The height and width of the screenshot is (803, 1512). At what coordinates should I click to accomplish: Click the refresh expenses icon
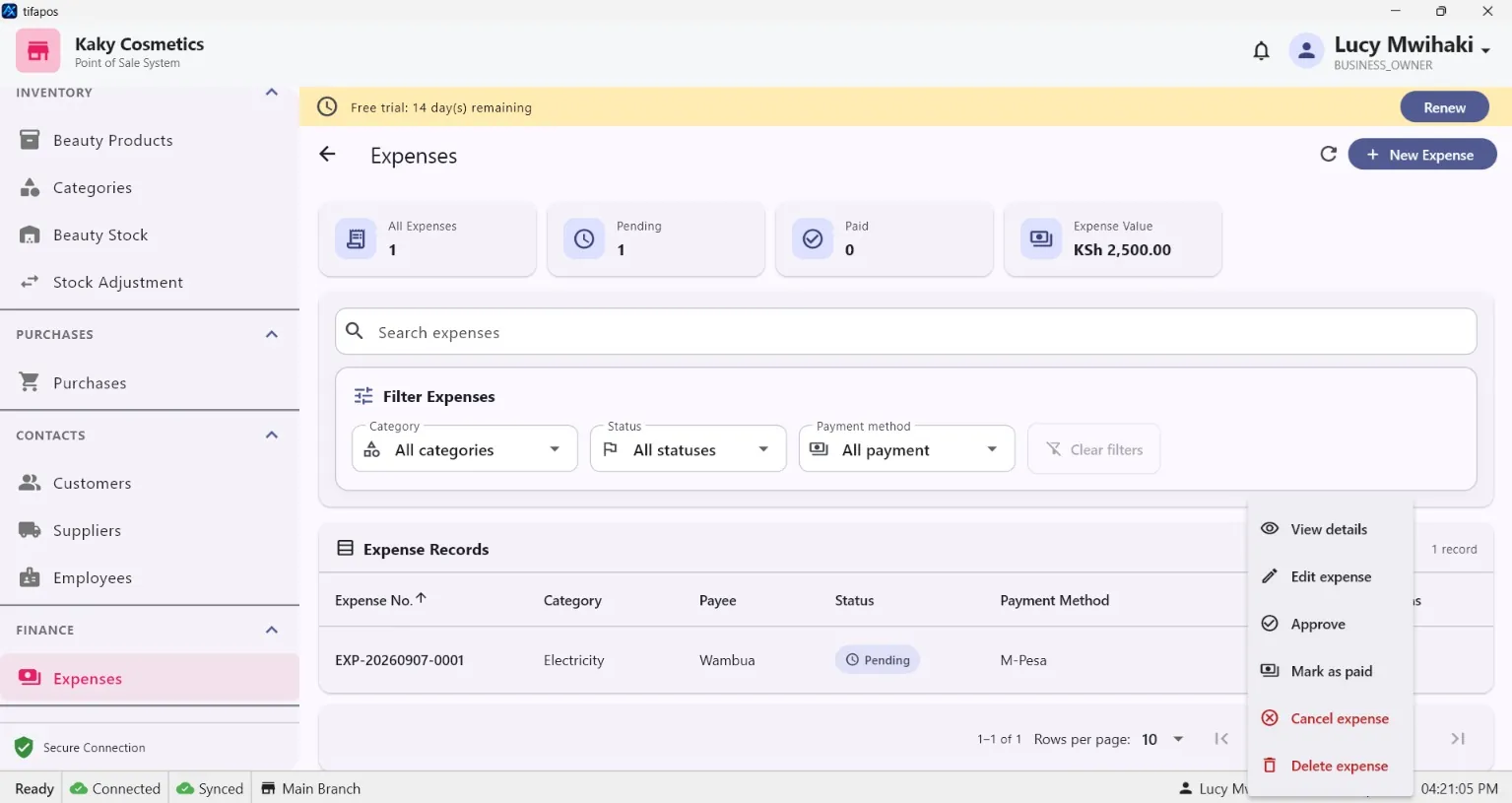coord(1329,155)
